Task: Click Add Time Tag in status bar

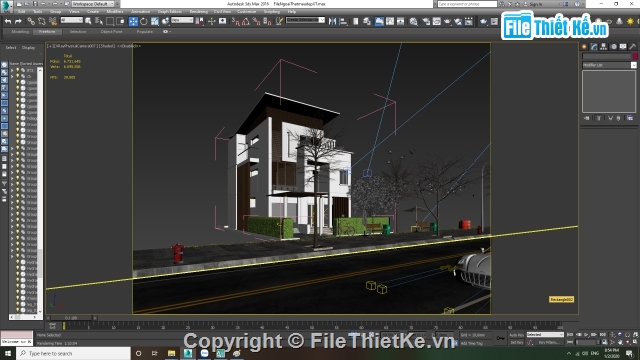Action: (471, 343)
